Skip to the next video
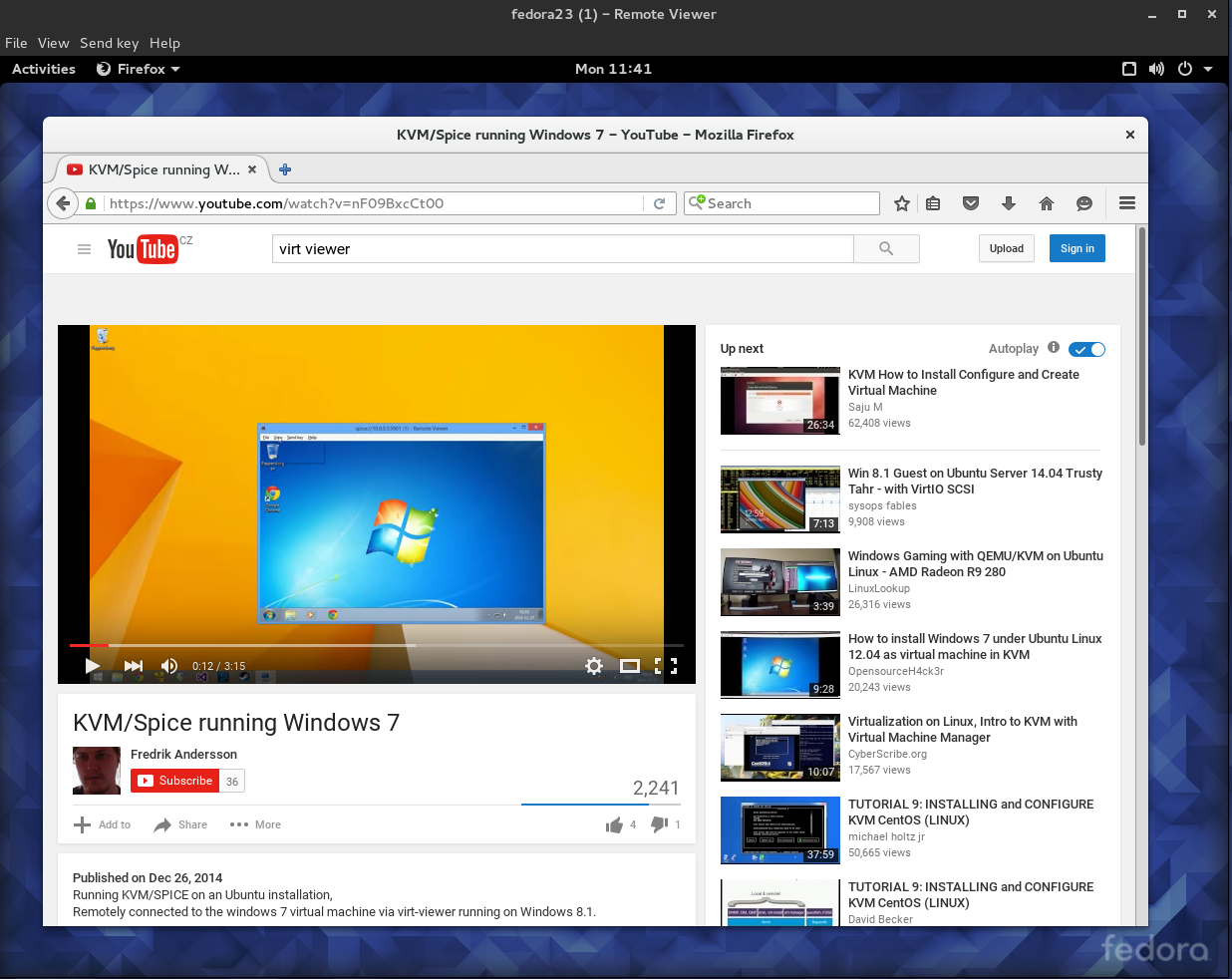The width and height of the screenshot is (1232, 979). pos(134,666)
